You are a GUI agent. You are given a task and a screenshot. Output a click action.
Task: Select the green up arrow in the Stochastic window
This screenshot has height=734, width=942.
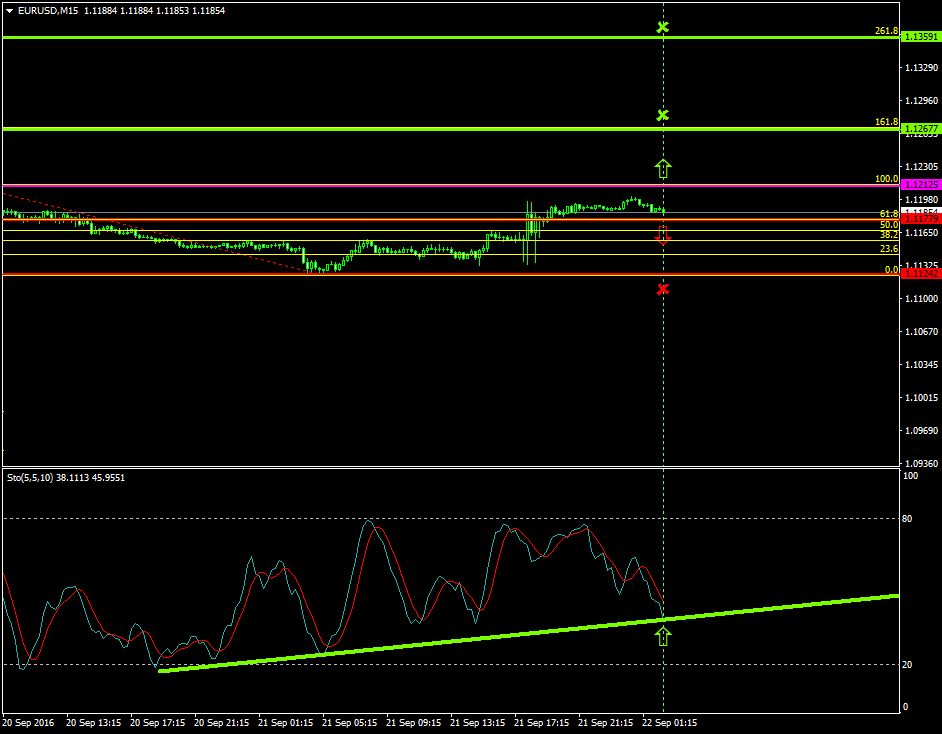click(663, 635)
